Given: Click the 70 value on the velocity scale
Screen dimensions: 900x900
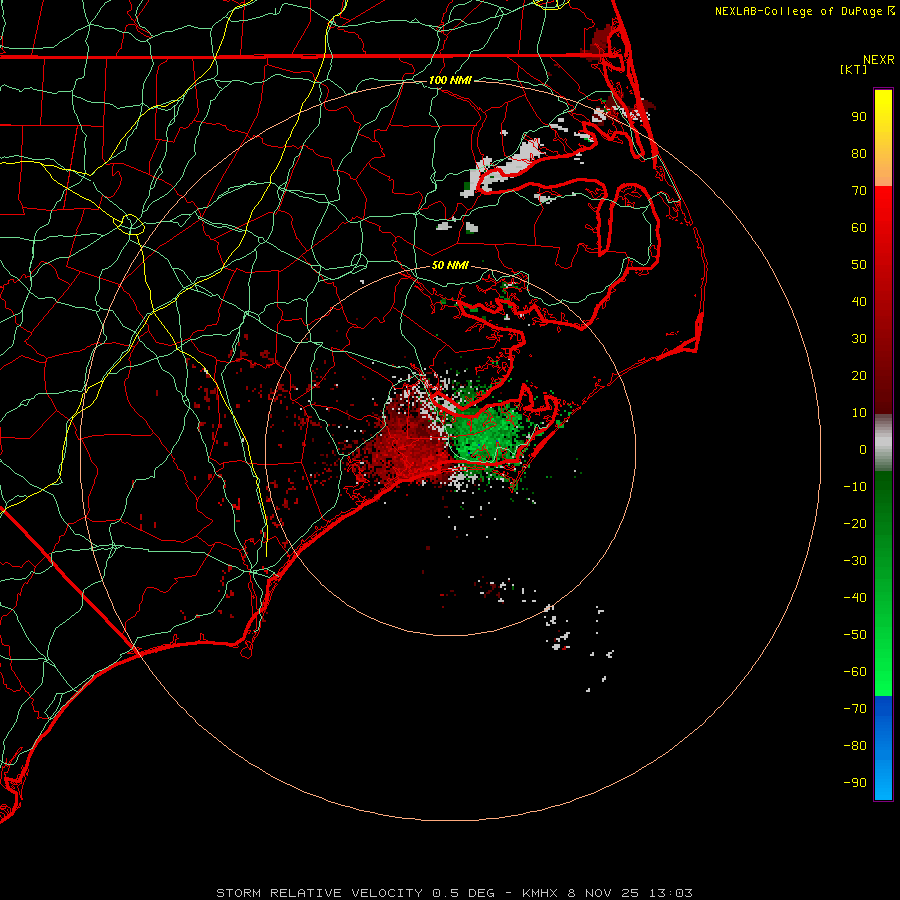Looking at the screenshot, I should 859,191.
